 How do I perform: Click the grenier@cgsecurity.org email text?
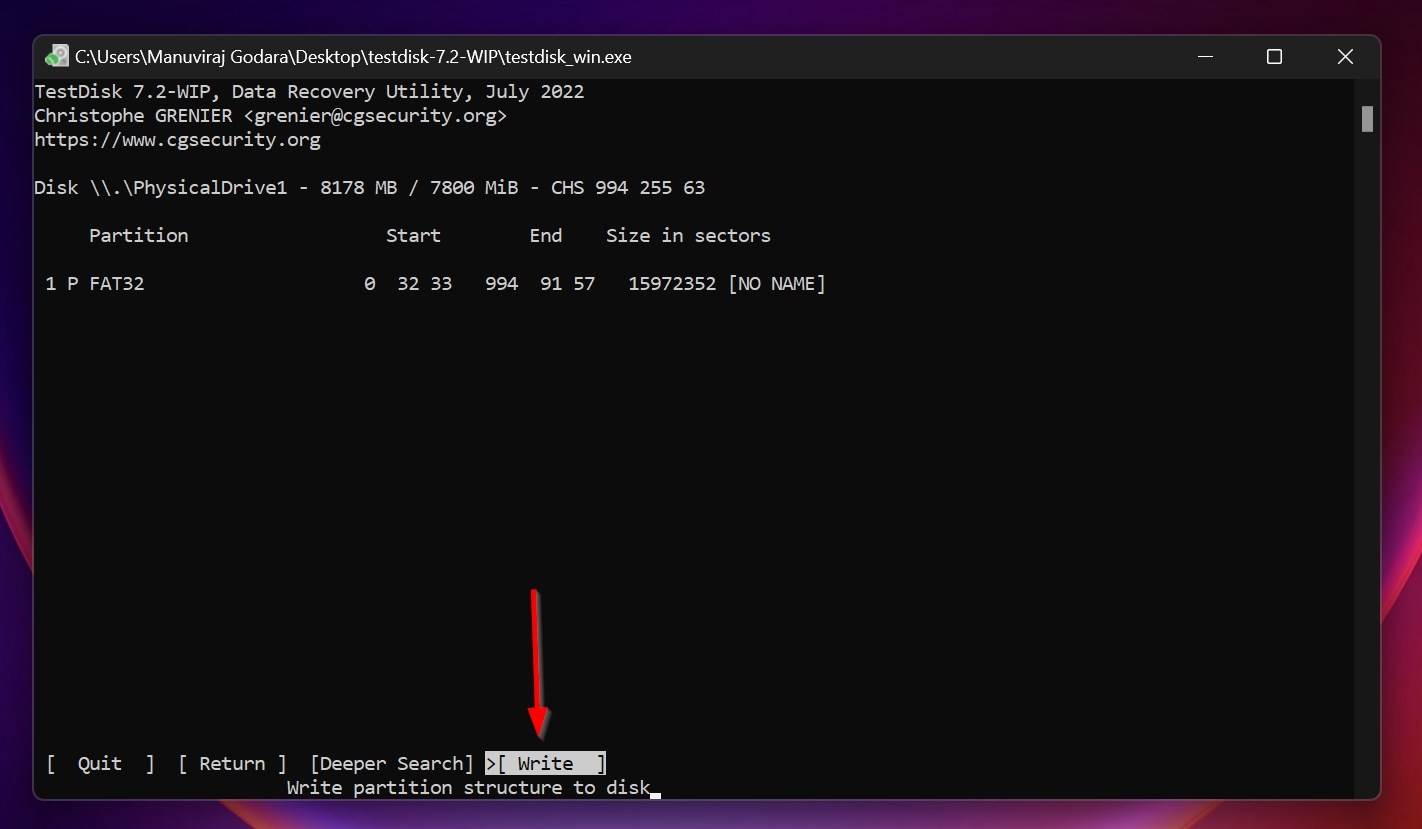tap(375, 116)
